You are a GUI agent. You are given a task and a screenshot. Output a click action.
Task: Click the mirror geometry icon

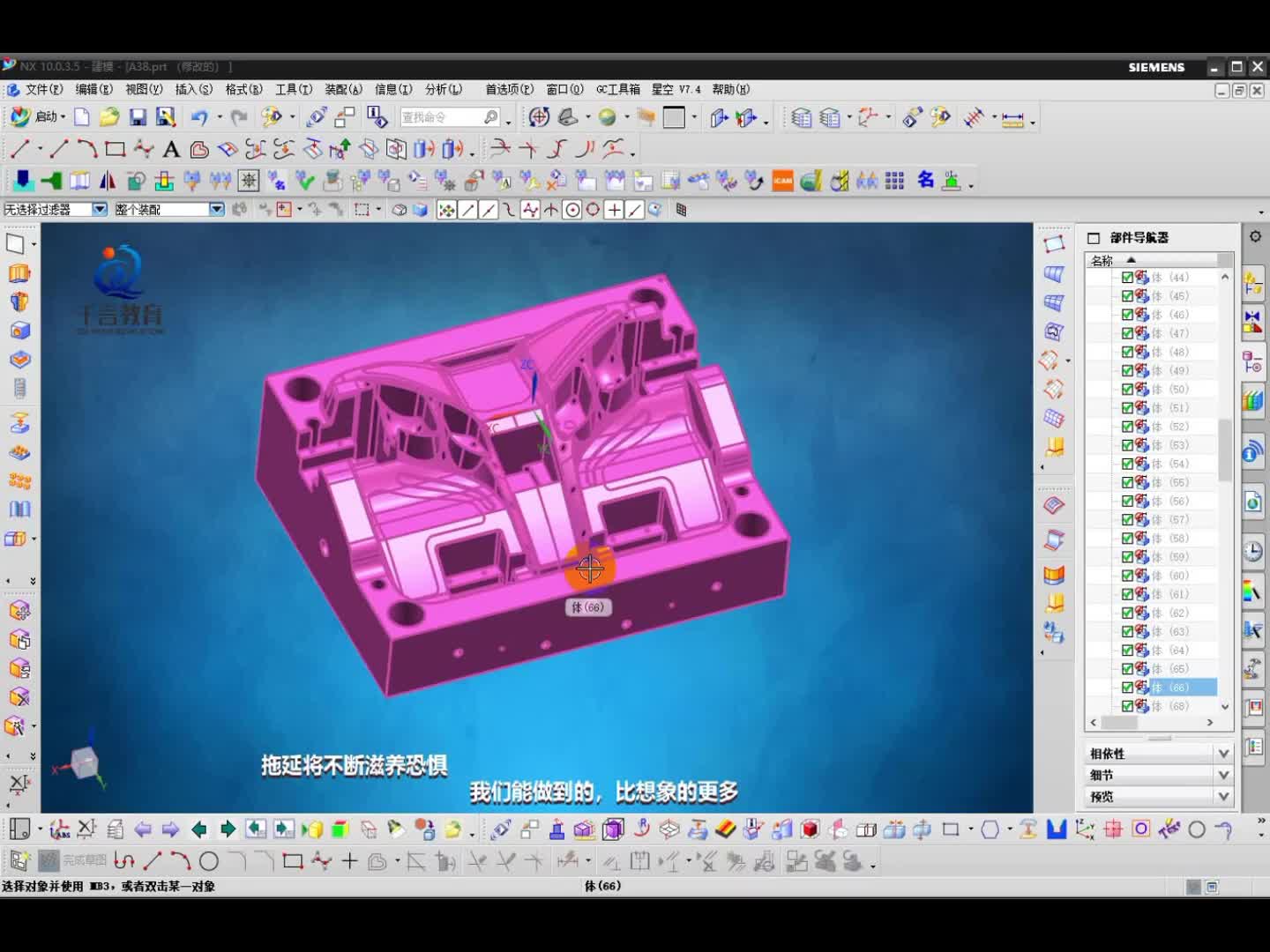(x=108, y=181)
